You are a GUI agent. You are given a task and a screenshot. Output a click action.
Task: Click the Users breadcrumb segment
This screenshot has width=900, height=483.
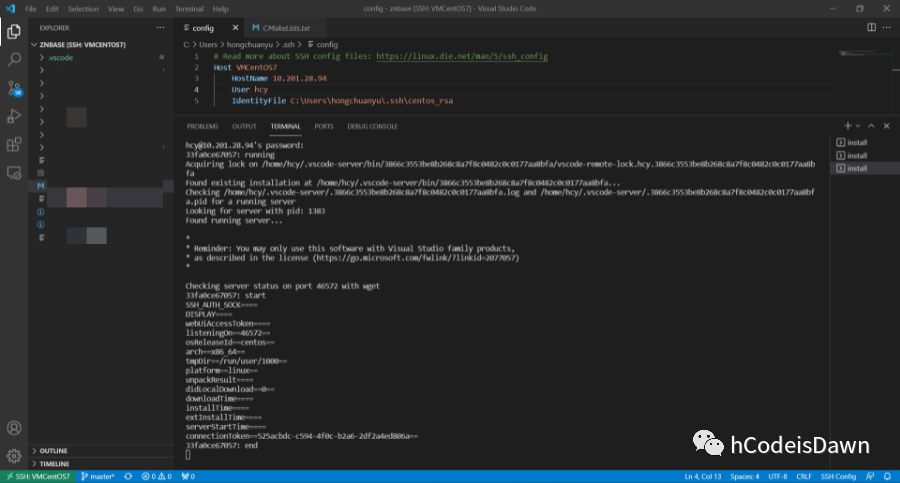pos(208,44)
